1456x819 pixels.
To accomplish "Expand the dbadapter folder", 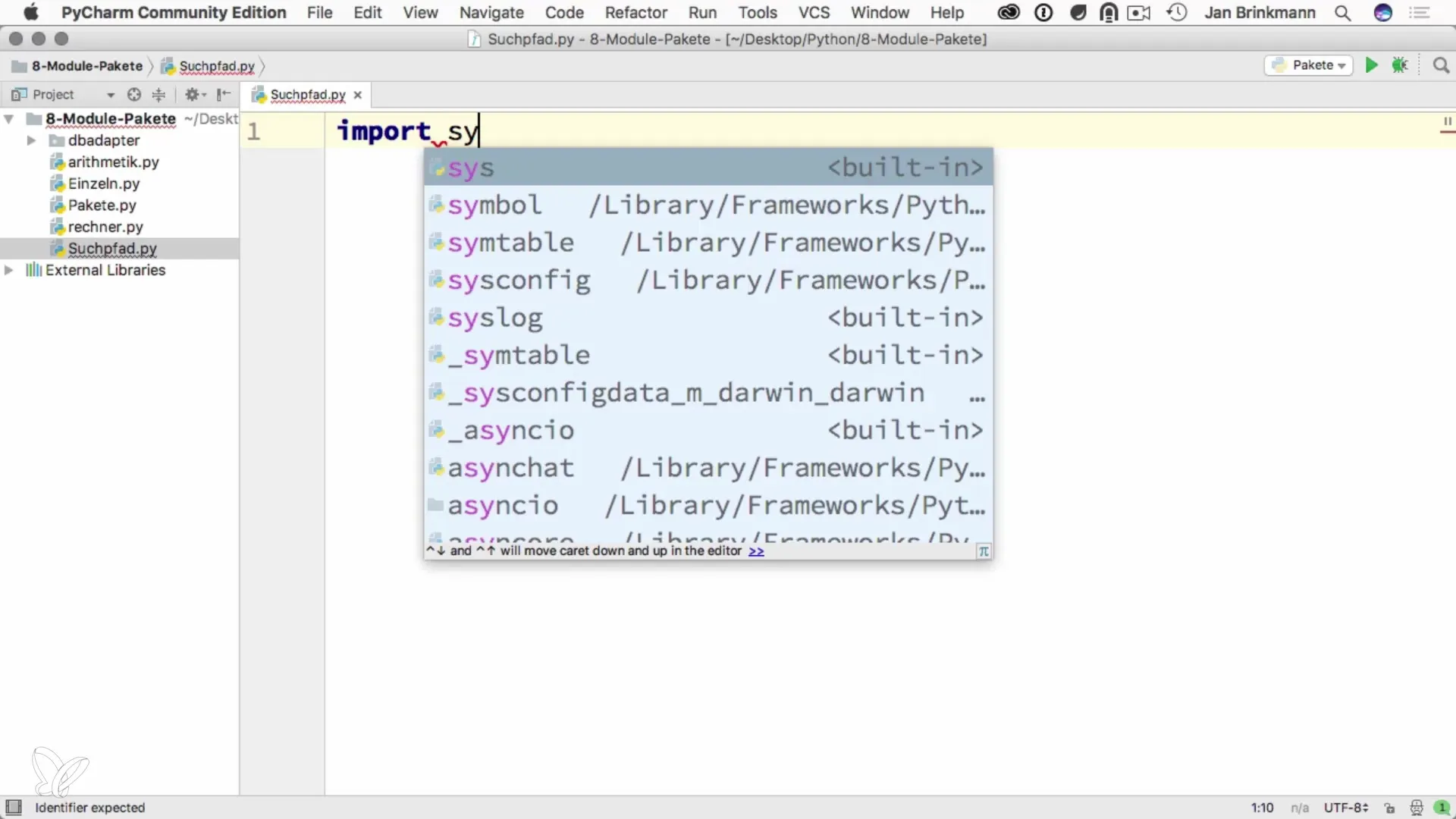I will point(31,140).
